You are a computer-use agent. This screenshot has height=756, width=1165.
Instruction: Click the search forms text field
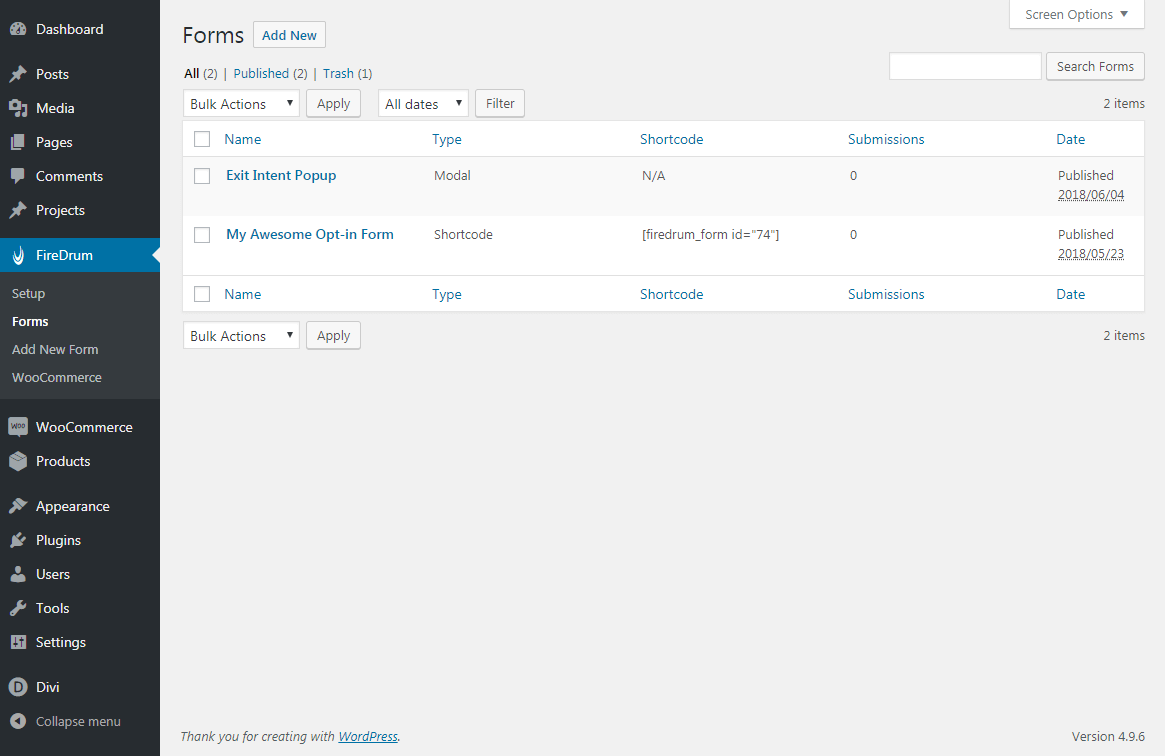point(965,67)
